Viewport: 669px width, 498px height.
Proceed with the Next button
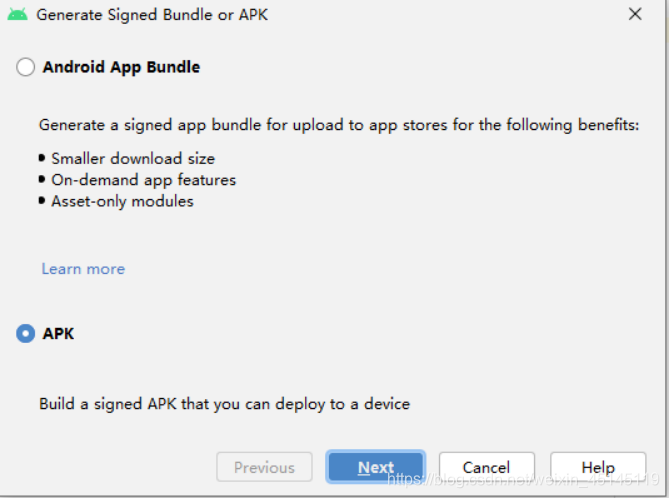(x=375, y=467)
